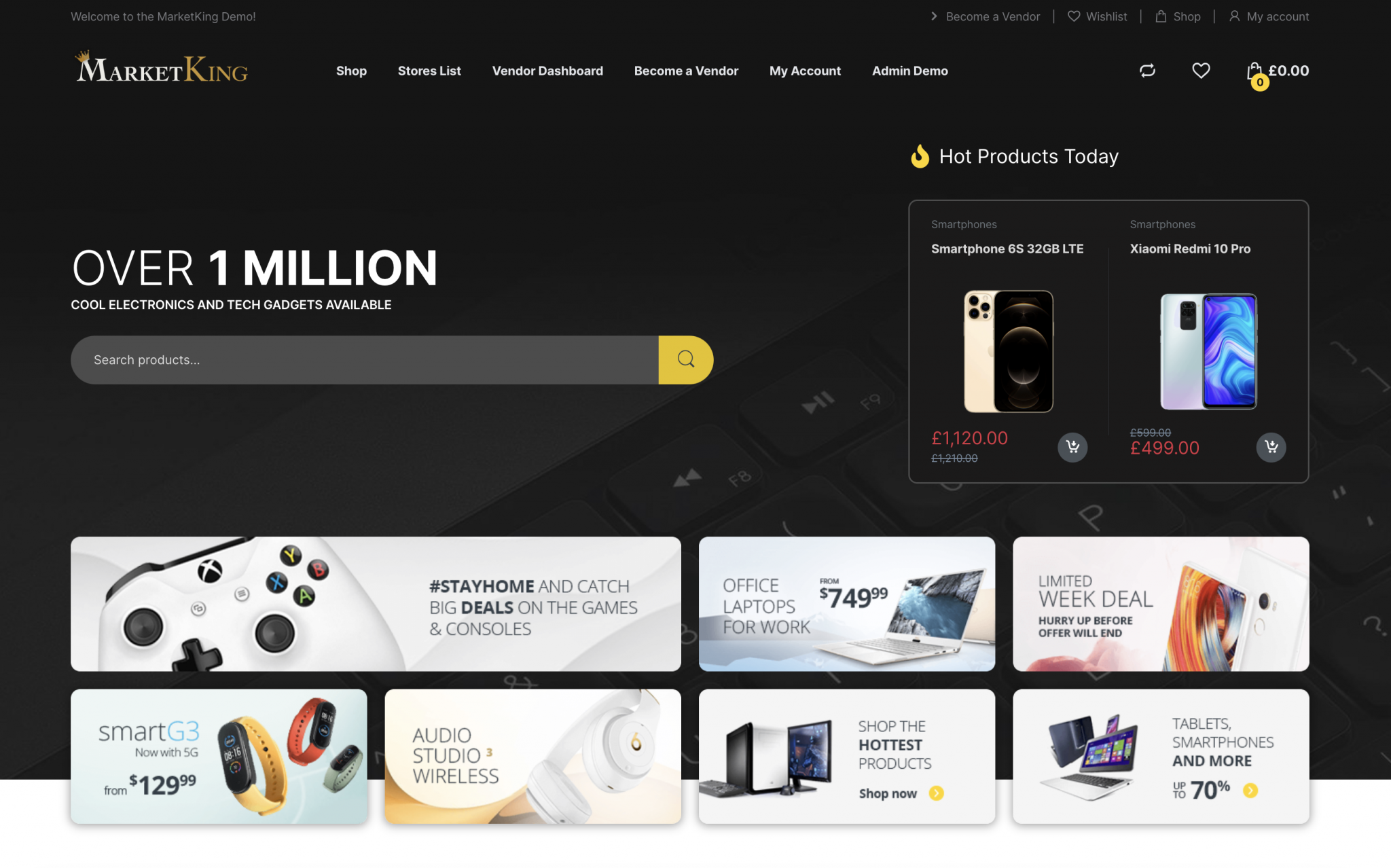Viewport: 1391px width, 868px height.
Task: Click the search magnifier icon
Action: pyautogui.click(x=685, y=359)
